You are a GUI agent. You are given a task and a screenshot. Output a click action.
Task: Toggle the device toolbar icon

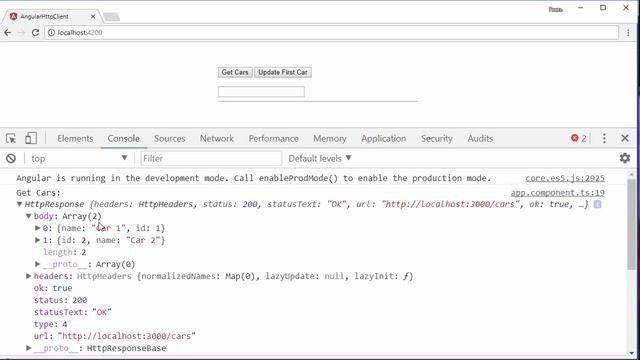coord(31,138)
